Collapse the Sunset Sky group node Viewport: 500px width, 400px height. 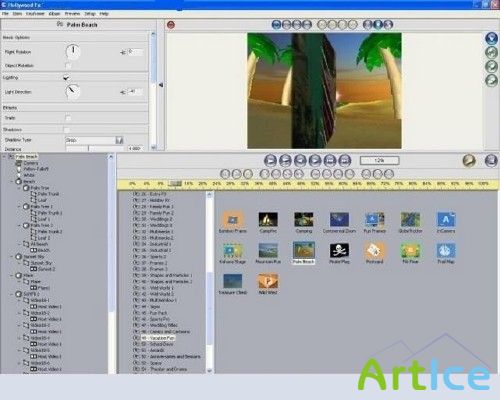click(12, 257)
